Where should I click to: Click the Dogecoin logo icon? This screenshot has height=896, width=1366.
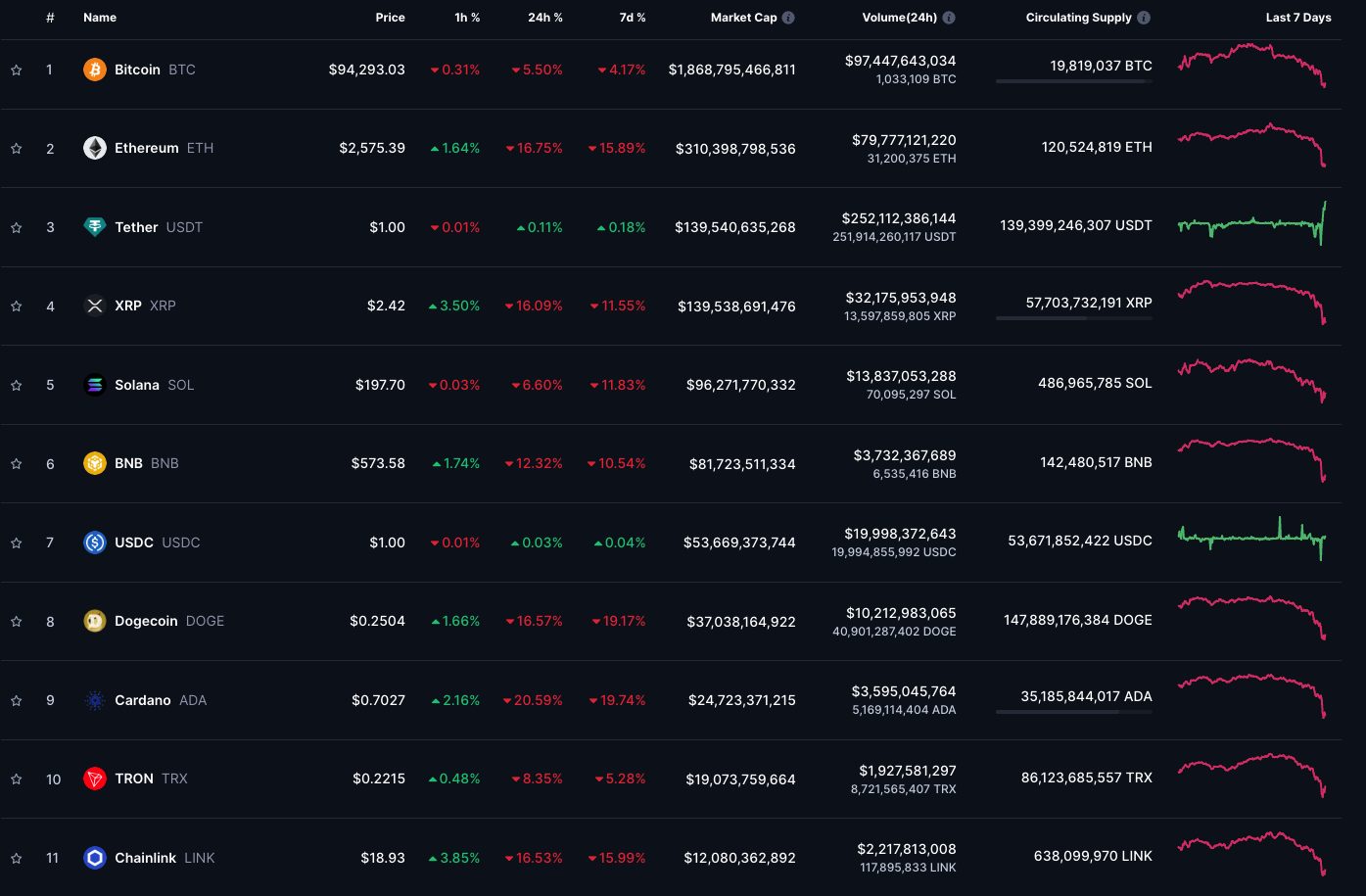coord(94,621)
